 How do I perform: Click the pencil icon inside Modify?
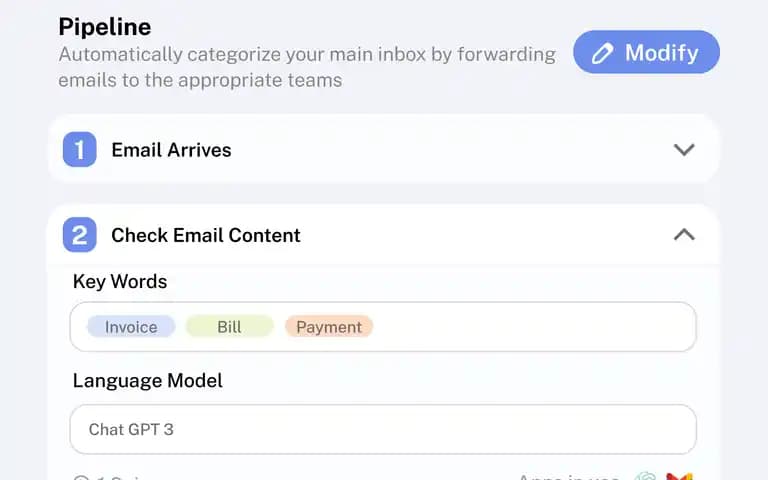(602, 53)
